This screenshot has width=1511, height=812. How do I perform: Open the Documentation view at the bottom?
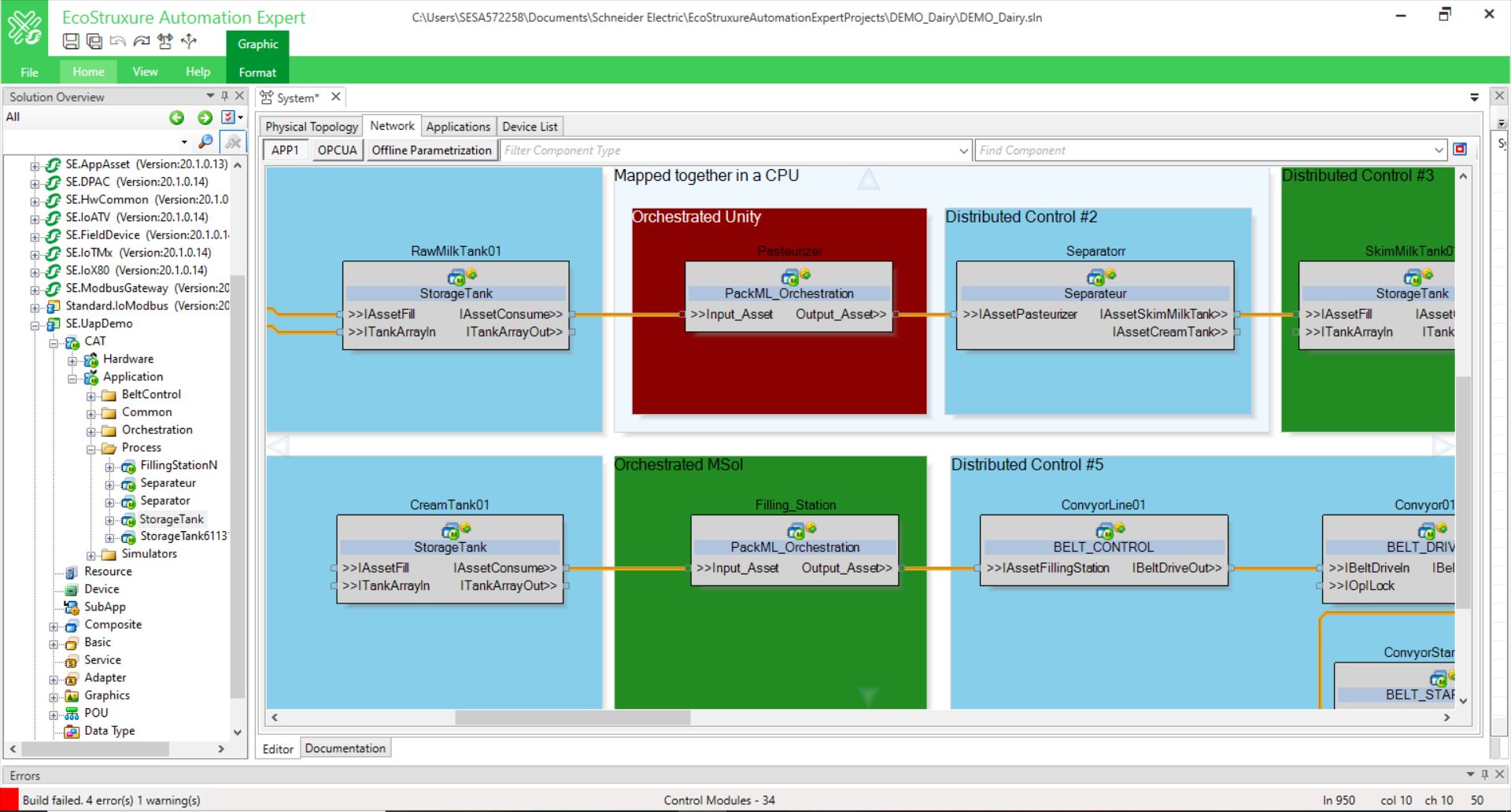(345, 747)
